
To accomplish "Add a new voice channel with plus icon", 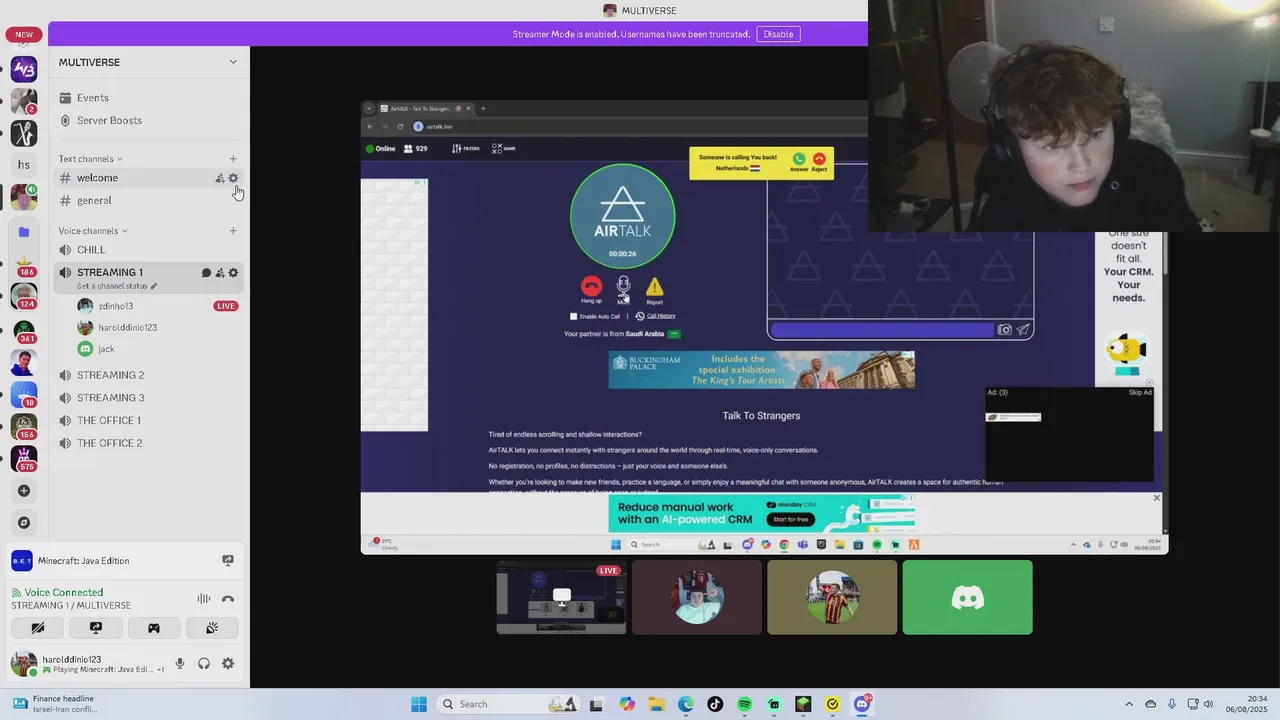I will click(x=233, y=231).
